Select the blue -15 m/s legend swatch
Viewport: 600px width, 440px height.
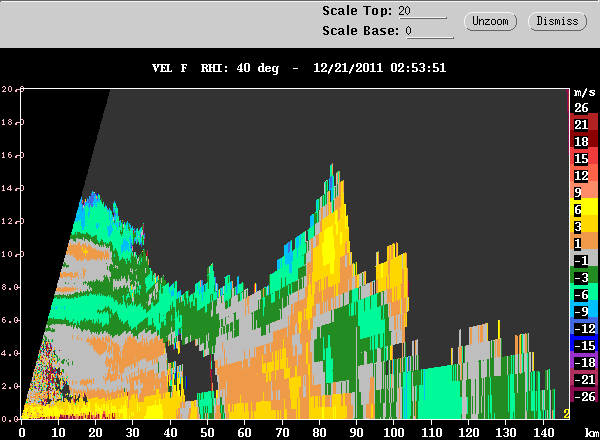point(583,345)
